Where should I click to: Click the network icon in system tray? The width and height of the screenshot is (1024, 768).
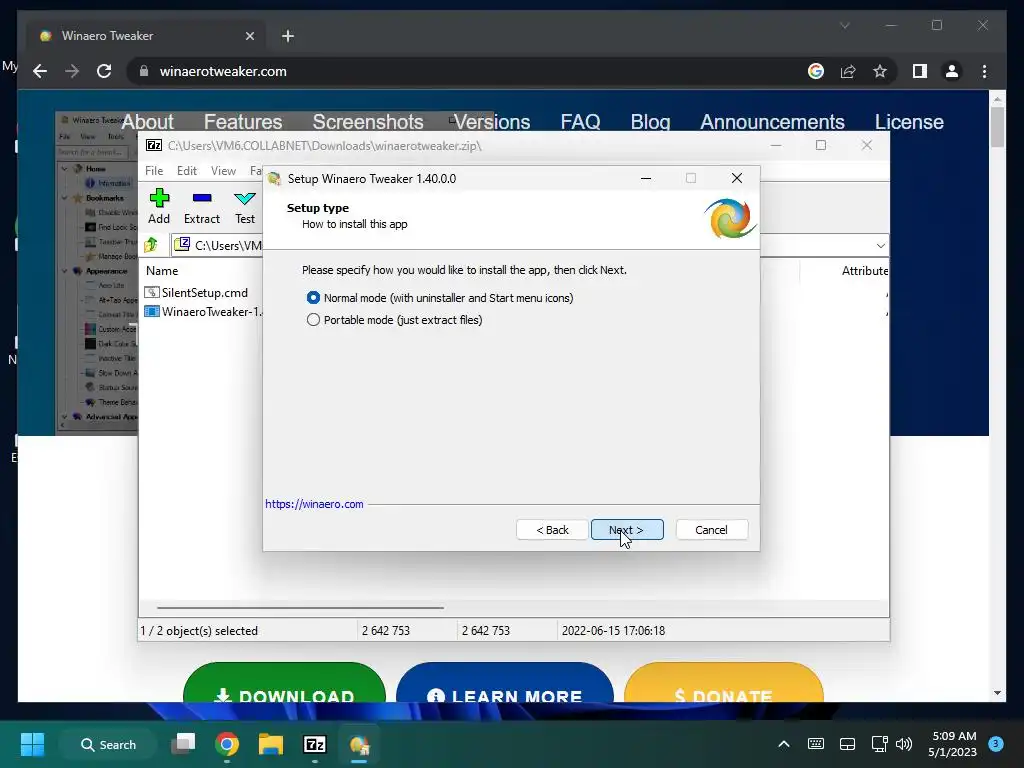coord(879,744)
